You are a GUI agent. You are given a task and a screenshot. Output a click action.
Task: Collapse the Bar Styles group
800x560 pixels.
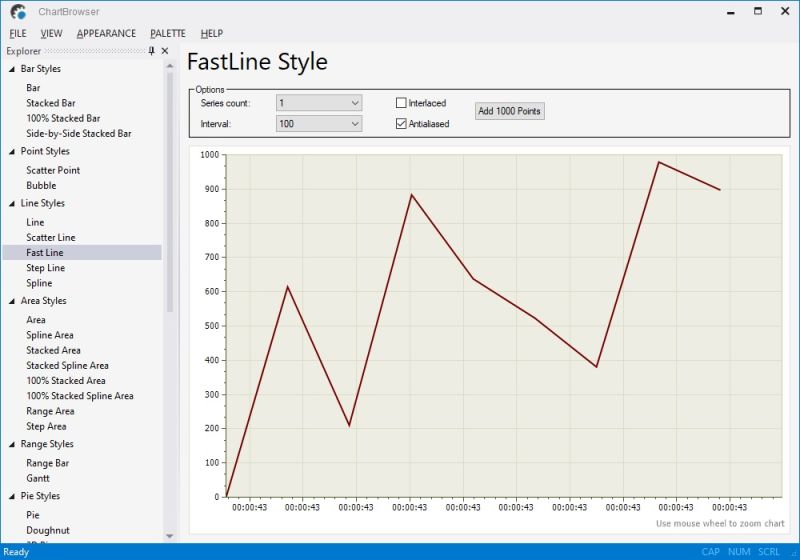click(x=12, y=69)
